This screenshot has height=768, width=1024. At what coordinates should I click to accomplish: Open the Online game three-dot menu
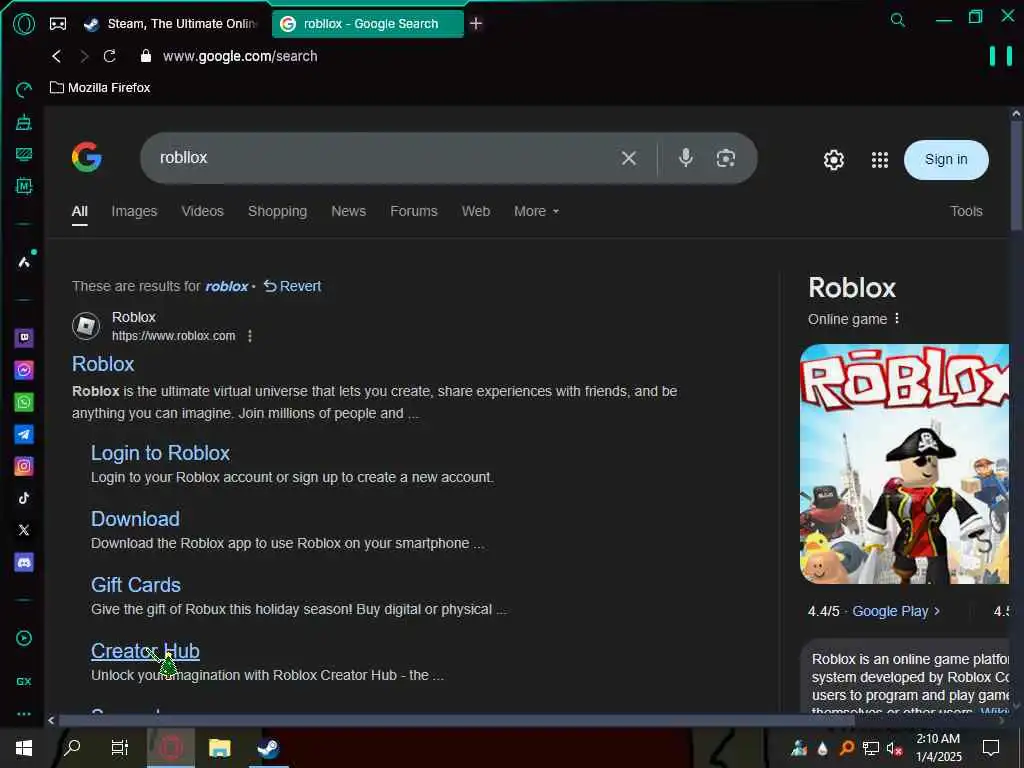[897, 318]
